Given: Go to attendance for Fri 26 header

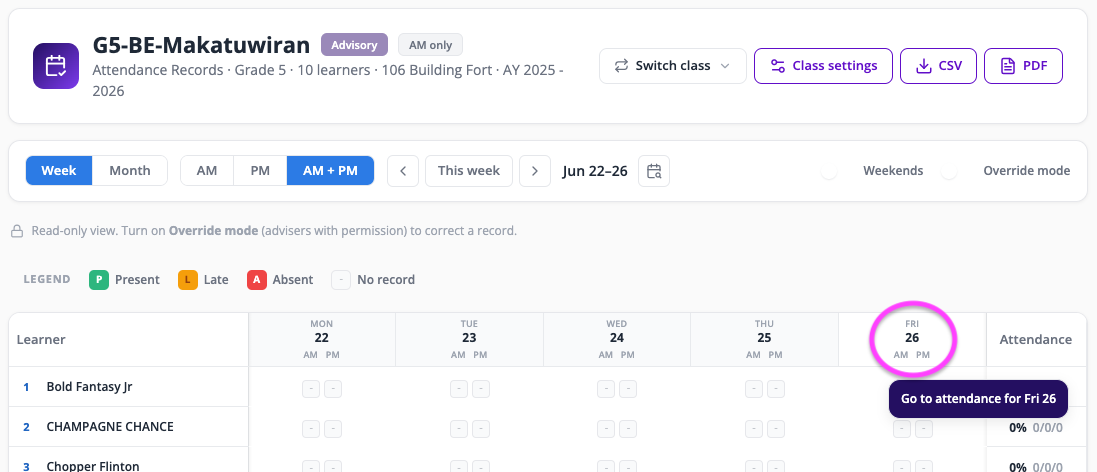Looking at the screenshot, I should point(912,339).
